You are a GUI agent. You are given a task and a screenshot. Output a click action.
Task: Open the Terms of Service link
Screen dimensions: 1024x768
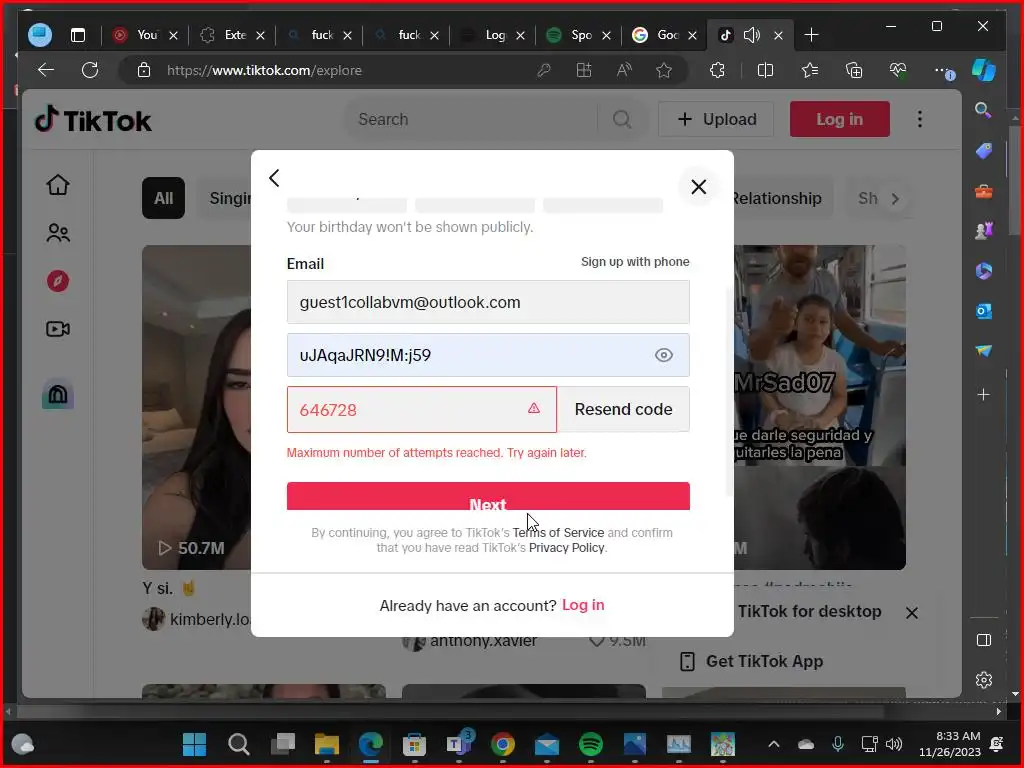[558, 533]
